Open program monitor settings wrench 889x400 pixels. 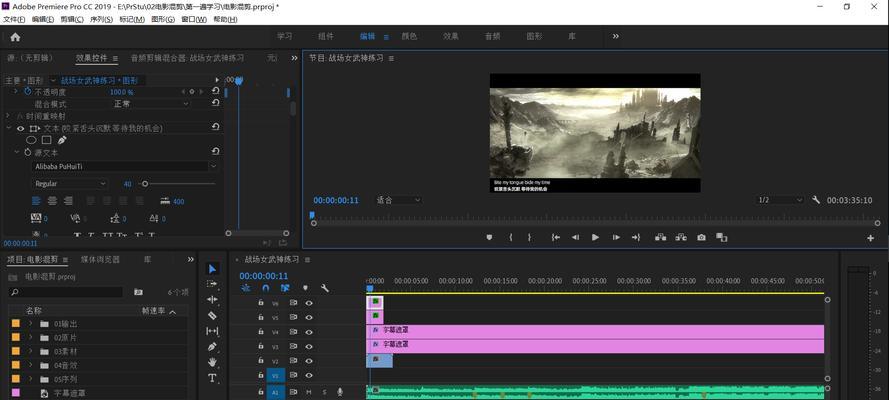point(816,200)
